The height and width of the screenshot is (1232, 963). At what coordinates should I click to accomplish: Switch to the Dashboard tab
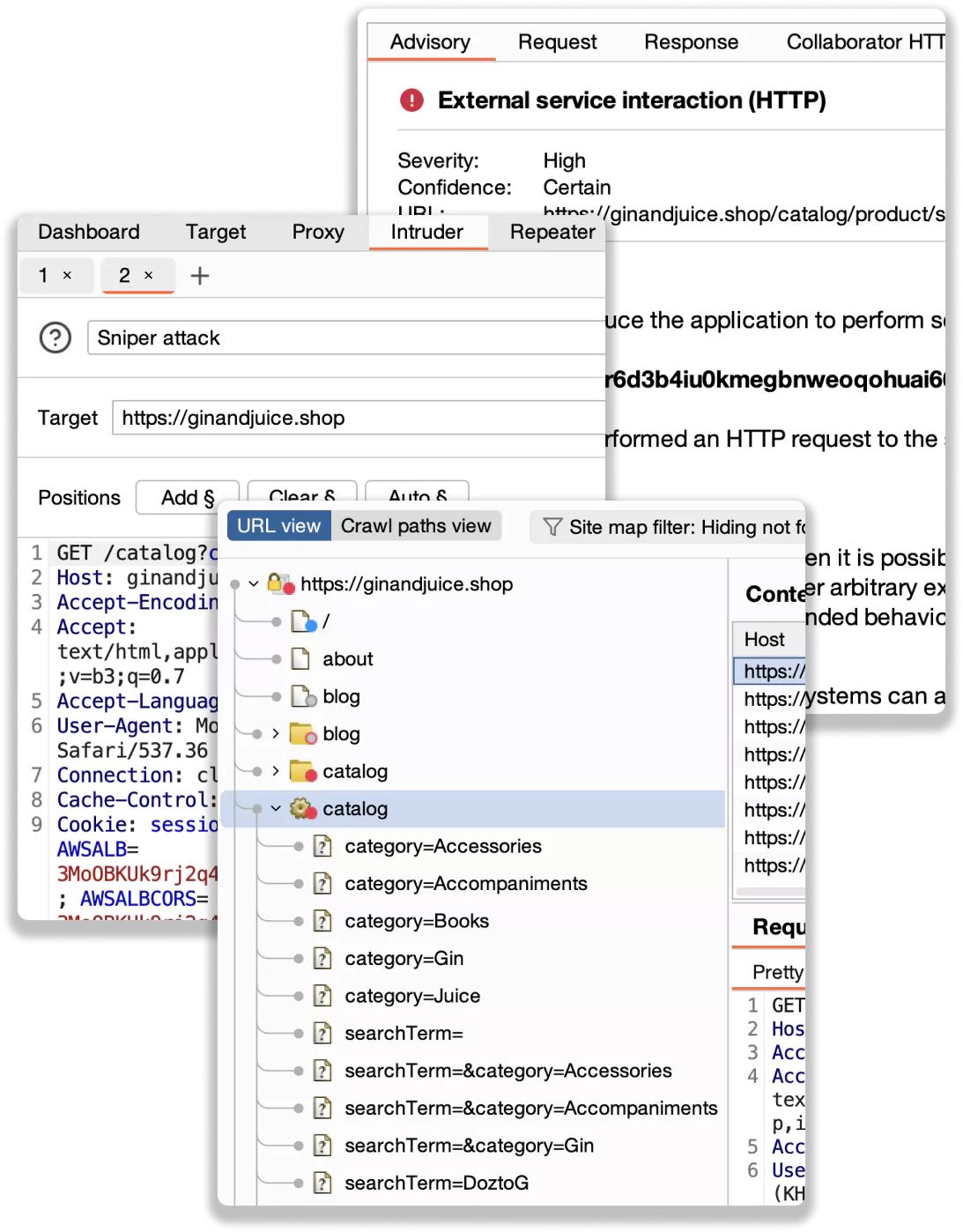(89, 232)
